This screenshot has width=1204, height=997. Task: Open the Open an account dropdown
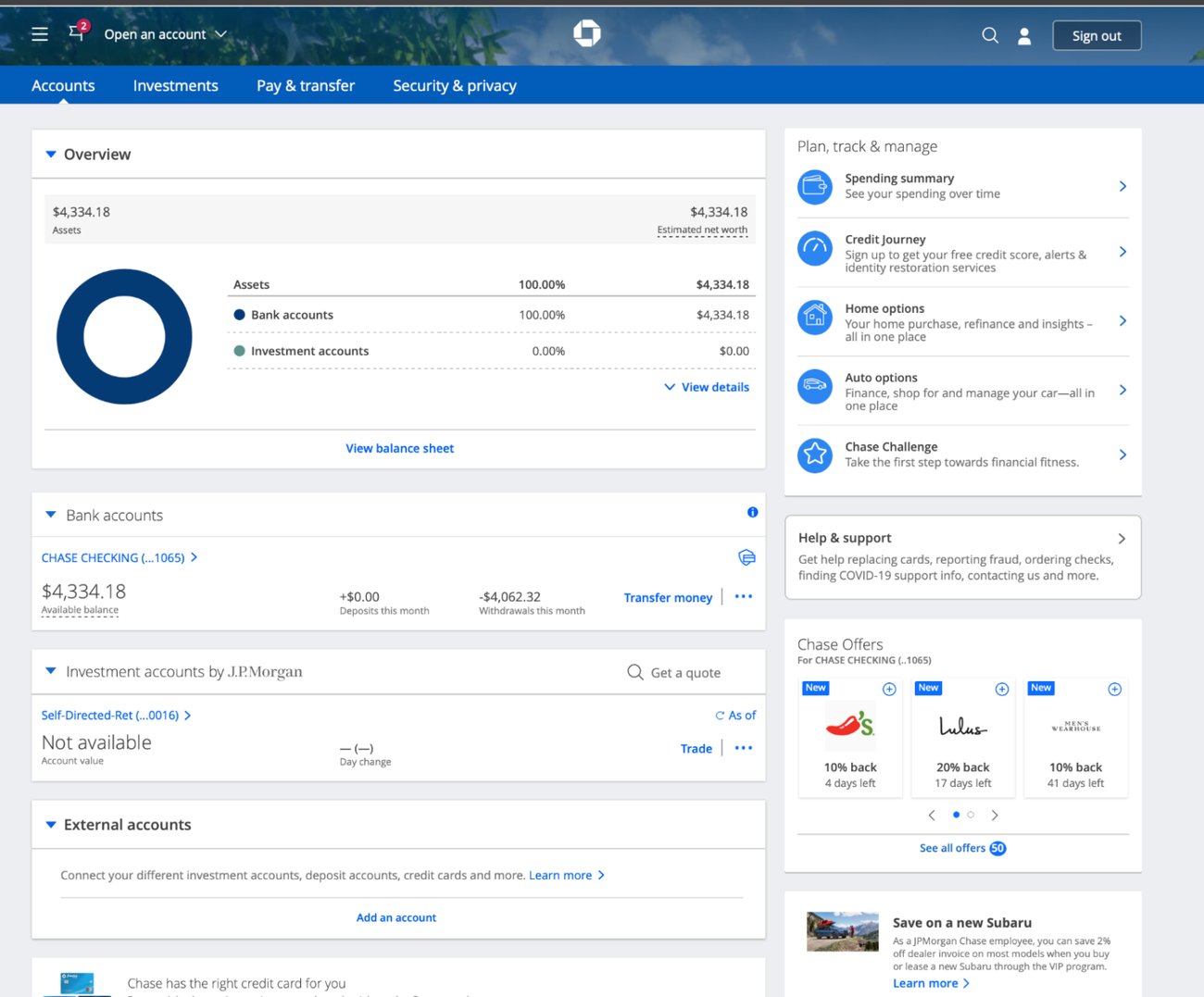pyautogui.click(x=165, y=34)
